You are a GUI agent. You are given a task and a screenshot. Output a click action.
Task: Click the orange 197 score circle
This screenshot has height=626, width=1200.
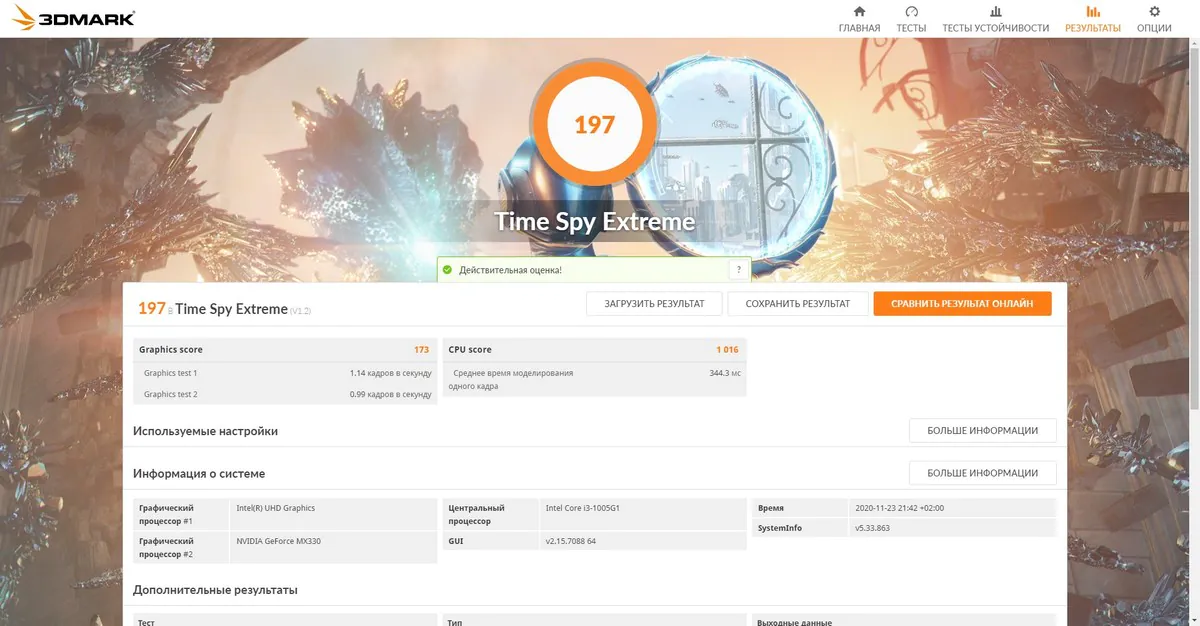point(594,124)
